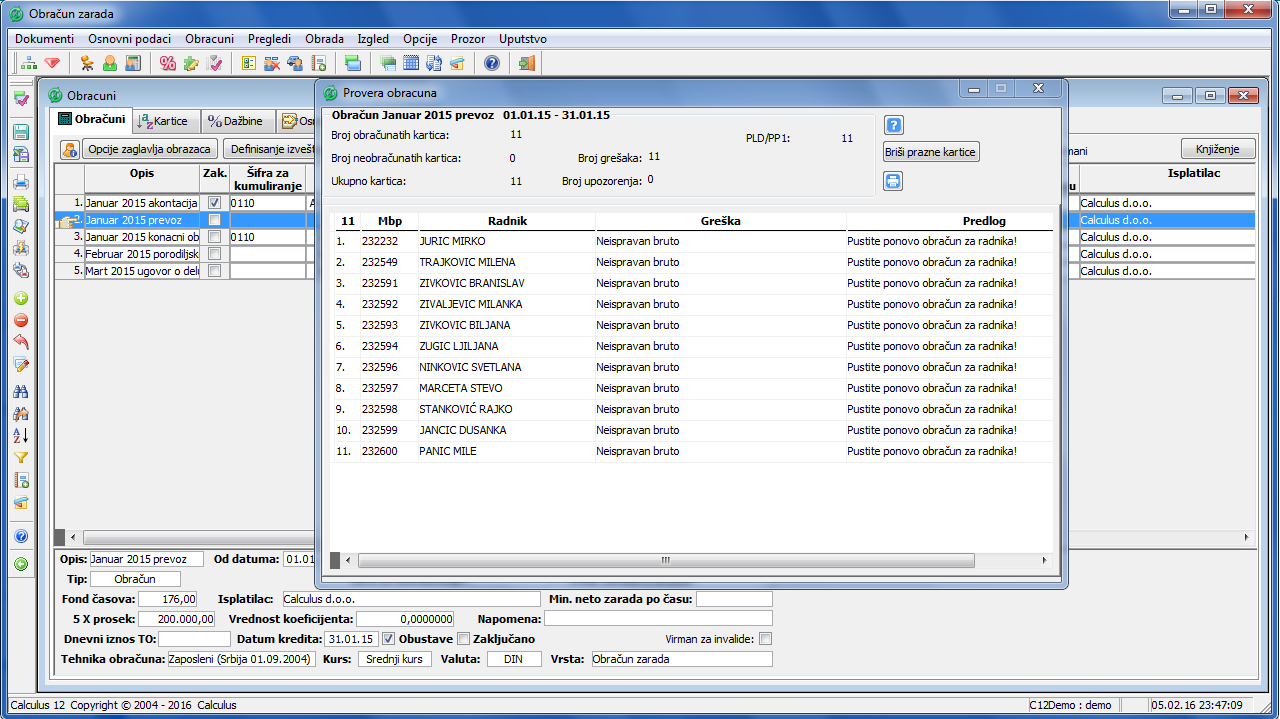Click the yellow filter funnel icon in the left sidebar
Screen dimensions: 1280x719
click(21, 458)
